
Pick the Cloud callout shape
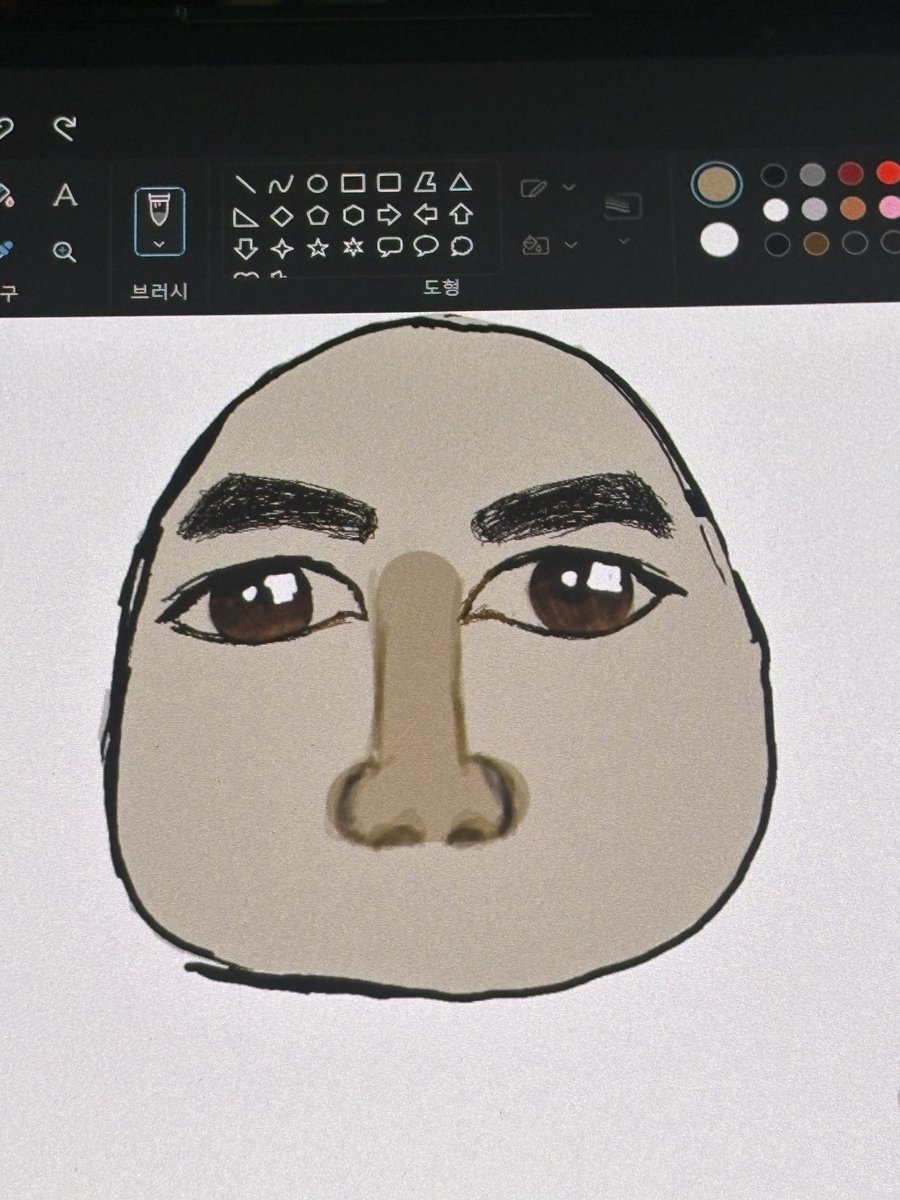(x=460, y=245)
